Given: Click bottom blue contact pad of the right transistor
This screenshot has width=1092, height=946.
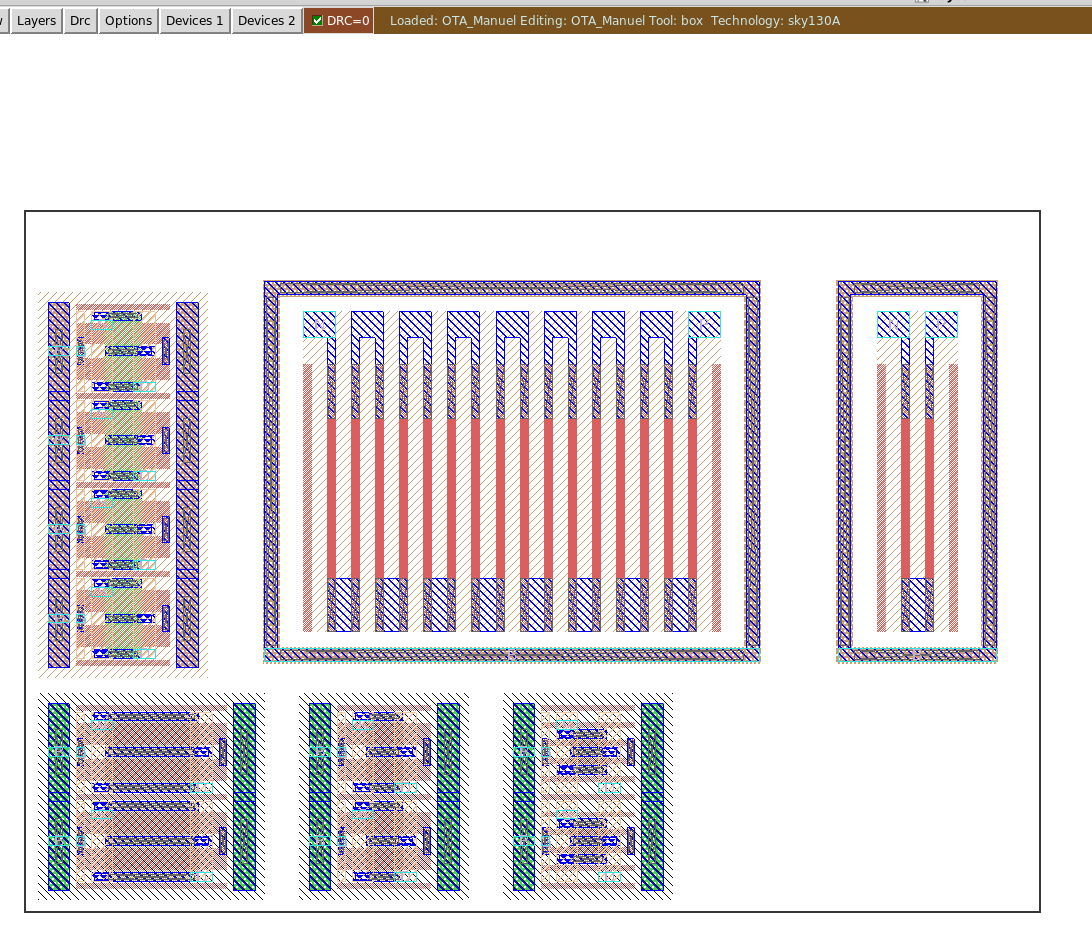Looking at the screenshot, I should pos(916,604).
